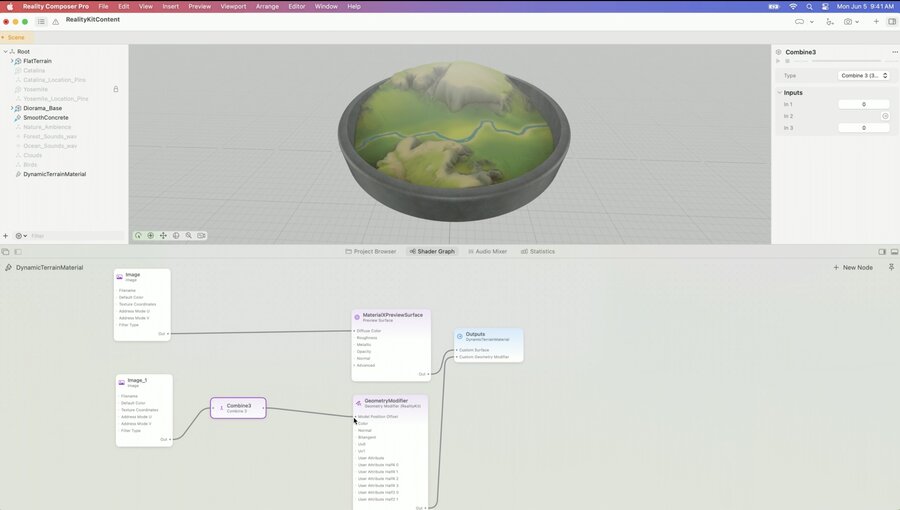Expand the Diorama_Base entity
The height and width of the screenshot is (510, 900).
[11, 108]
